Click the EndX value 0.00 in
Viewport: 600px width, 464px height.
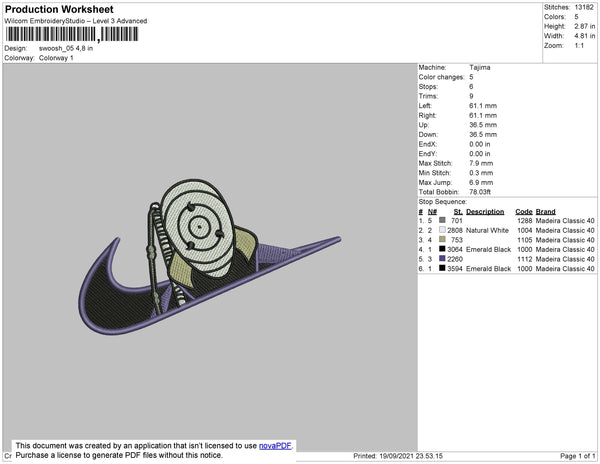(480, 144)
